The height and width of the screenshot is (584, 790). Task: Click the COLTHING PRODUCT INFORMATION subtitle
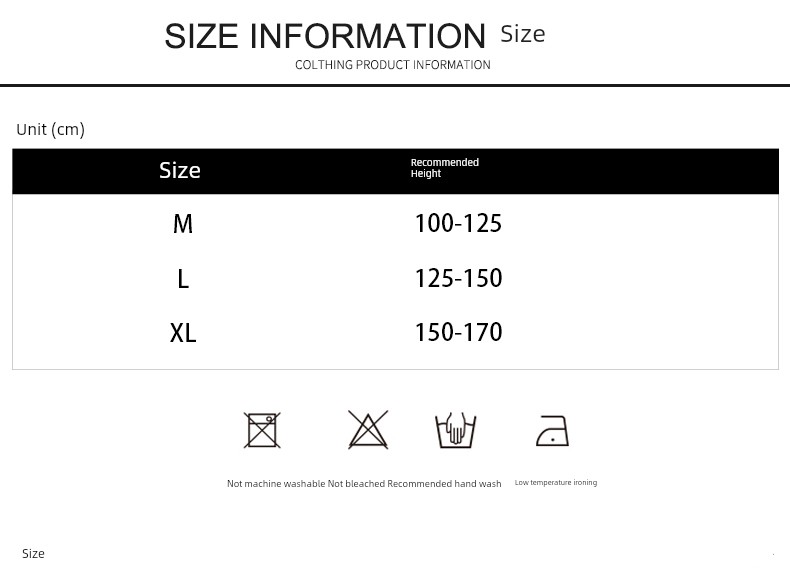[x=392, y=65]
